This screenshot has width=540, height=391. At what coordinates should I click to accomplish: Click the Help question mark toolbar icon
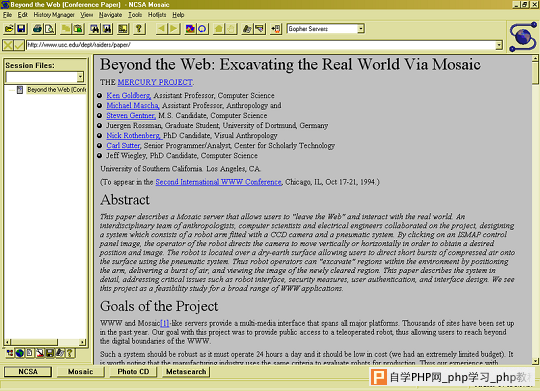coord(139,29)
